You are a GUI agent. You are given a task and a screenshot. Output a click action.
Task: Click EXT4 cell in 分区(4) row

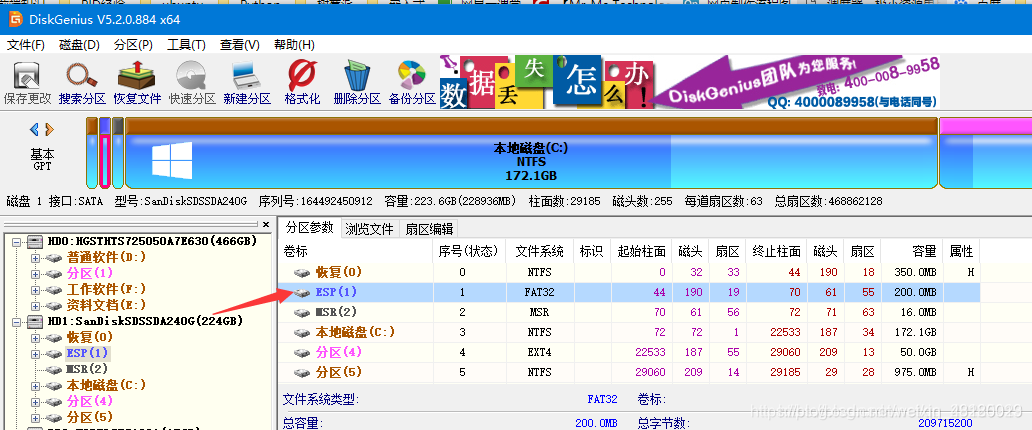tap(540, 352)
